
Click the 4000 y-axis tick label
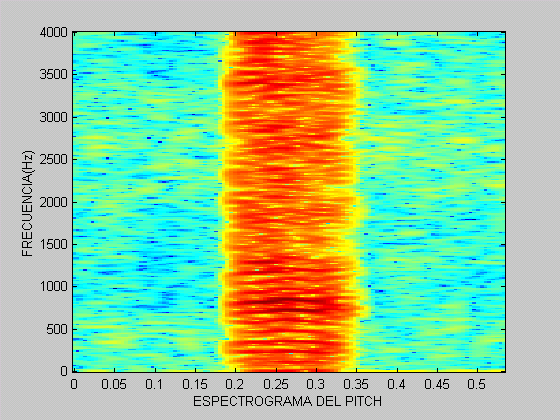point(54,33)
